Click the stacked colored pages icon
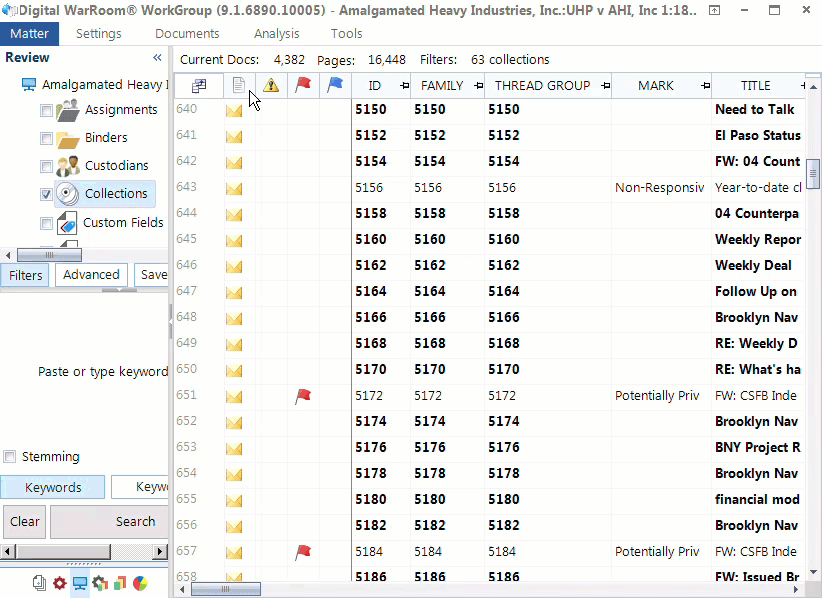Screen dimensions: 822x598 (120, 583)
